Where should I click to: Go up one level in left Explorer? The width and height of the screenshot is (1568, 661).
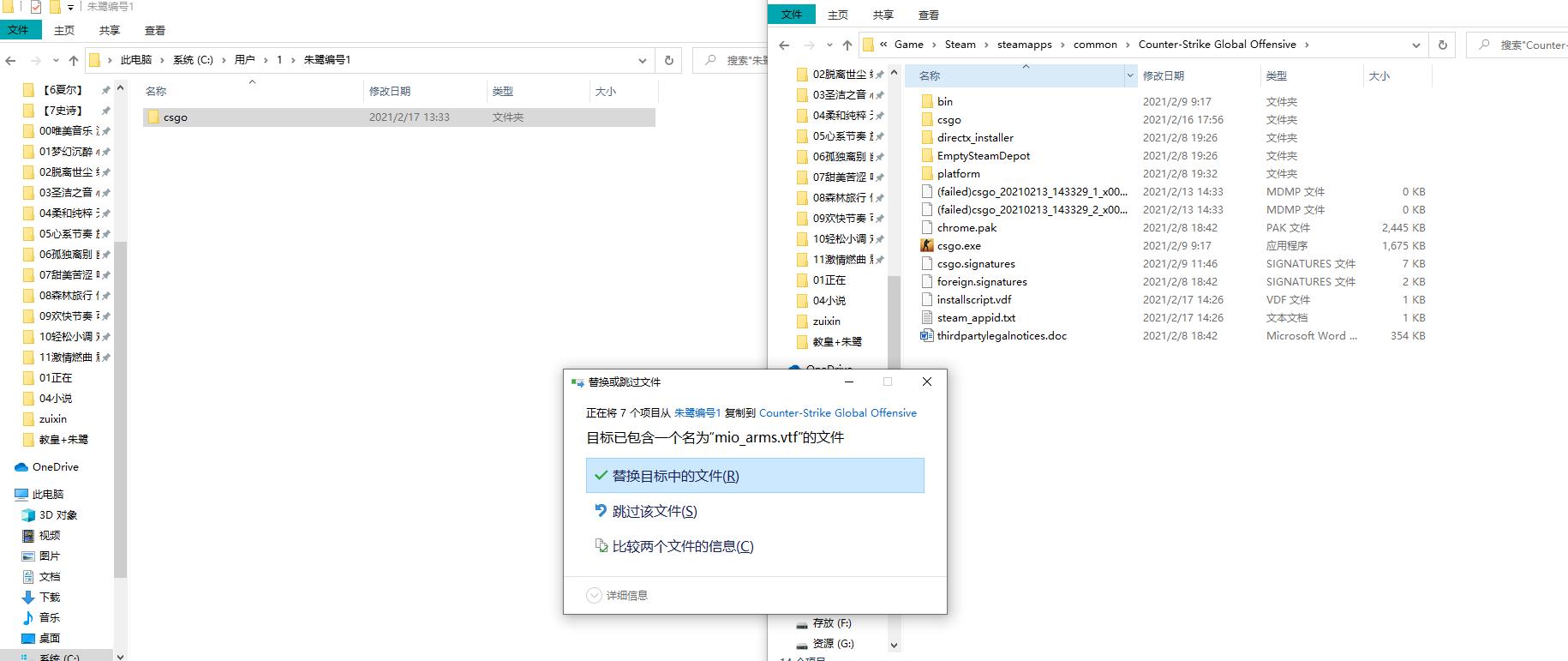74,60
